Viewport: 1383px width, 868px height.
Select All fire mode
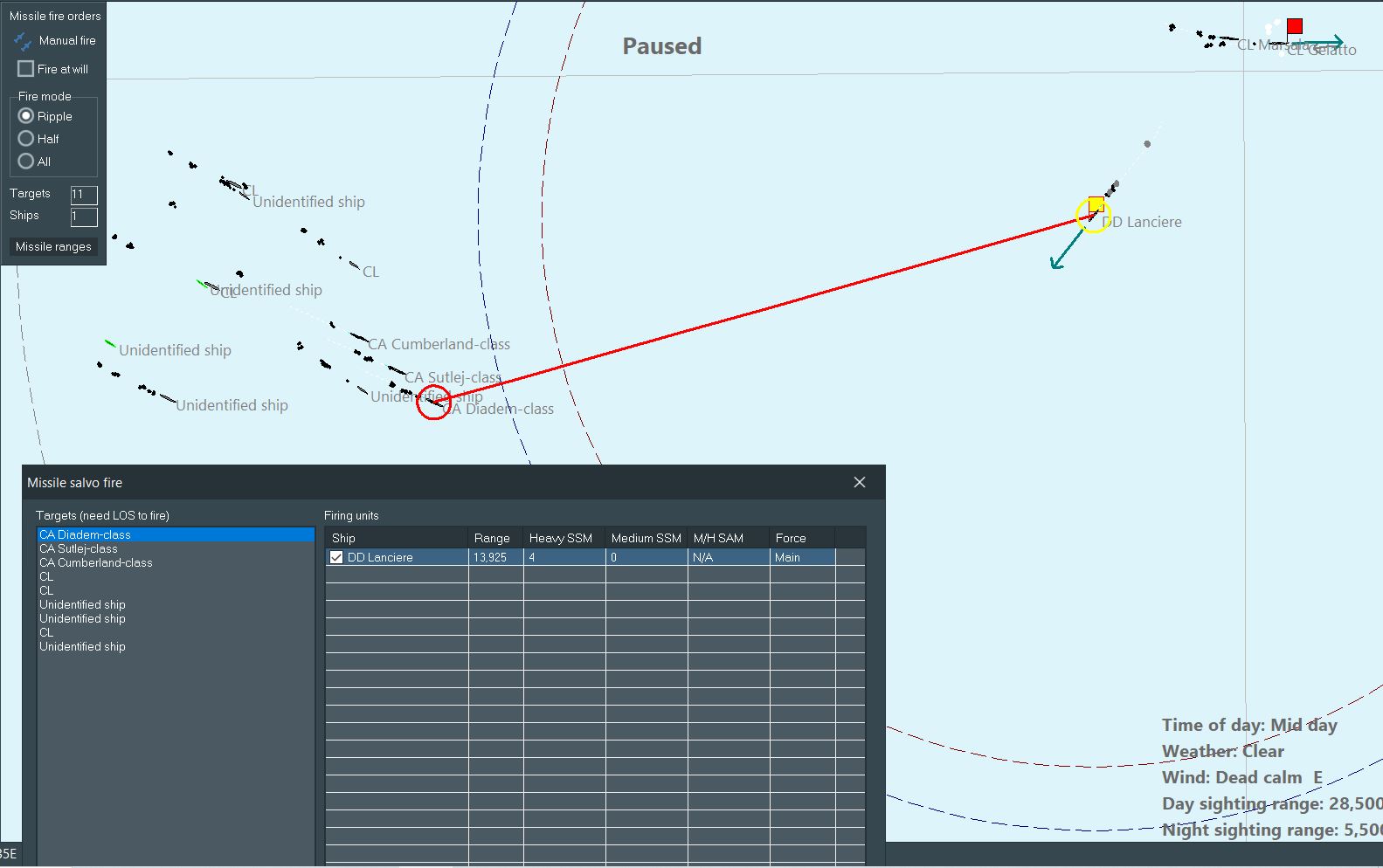[x=26, y=161]
